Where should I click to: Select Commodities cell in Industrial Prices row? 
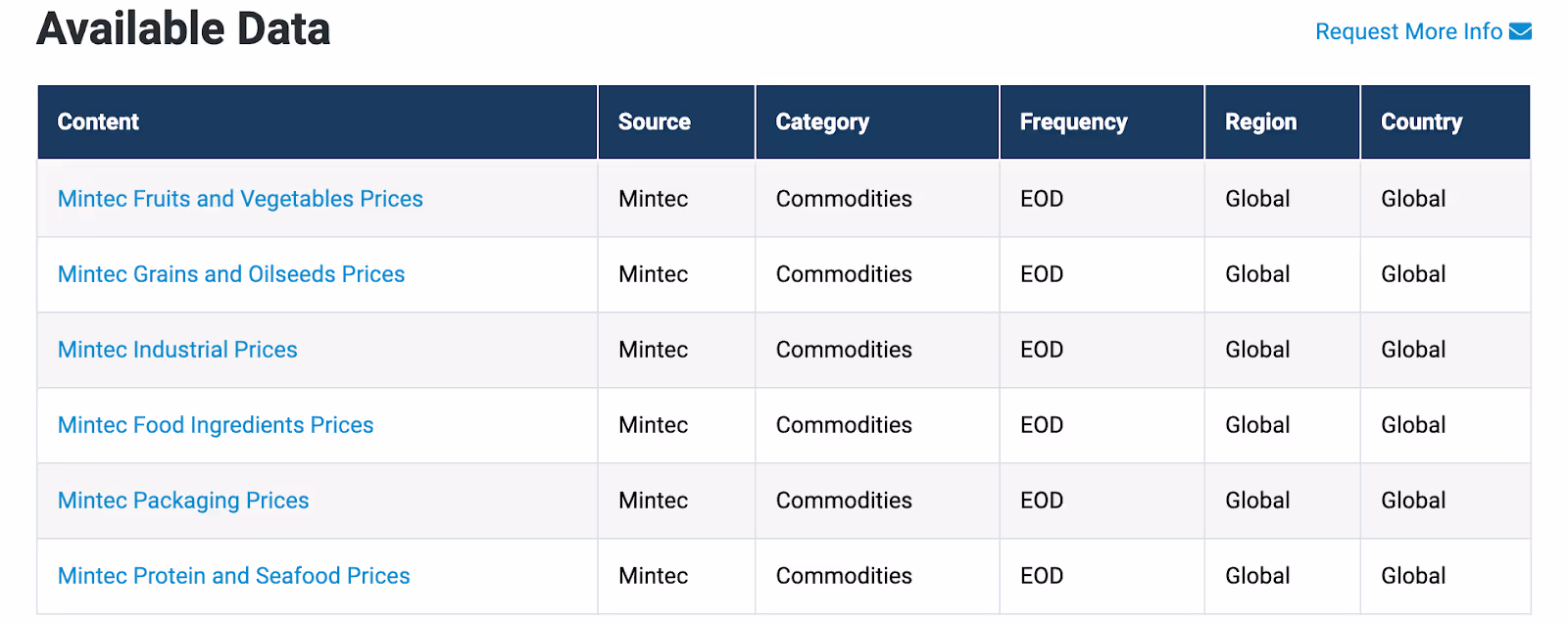[x=878, y=350]
